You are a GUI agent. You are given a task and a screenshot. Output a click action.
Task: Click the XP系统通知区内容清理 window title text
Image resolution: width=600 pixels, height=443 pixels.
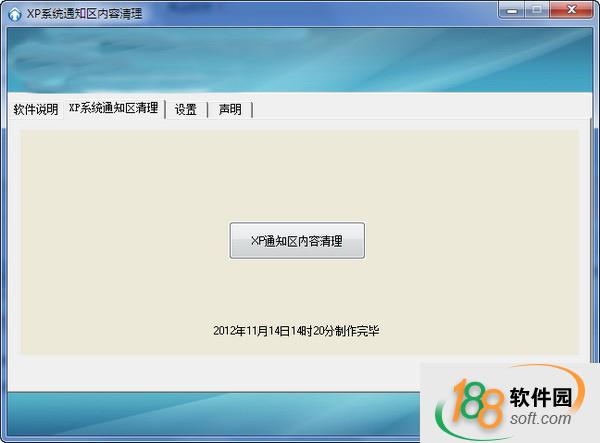pos(84,13)
